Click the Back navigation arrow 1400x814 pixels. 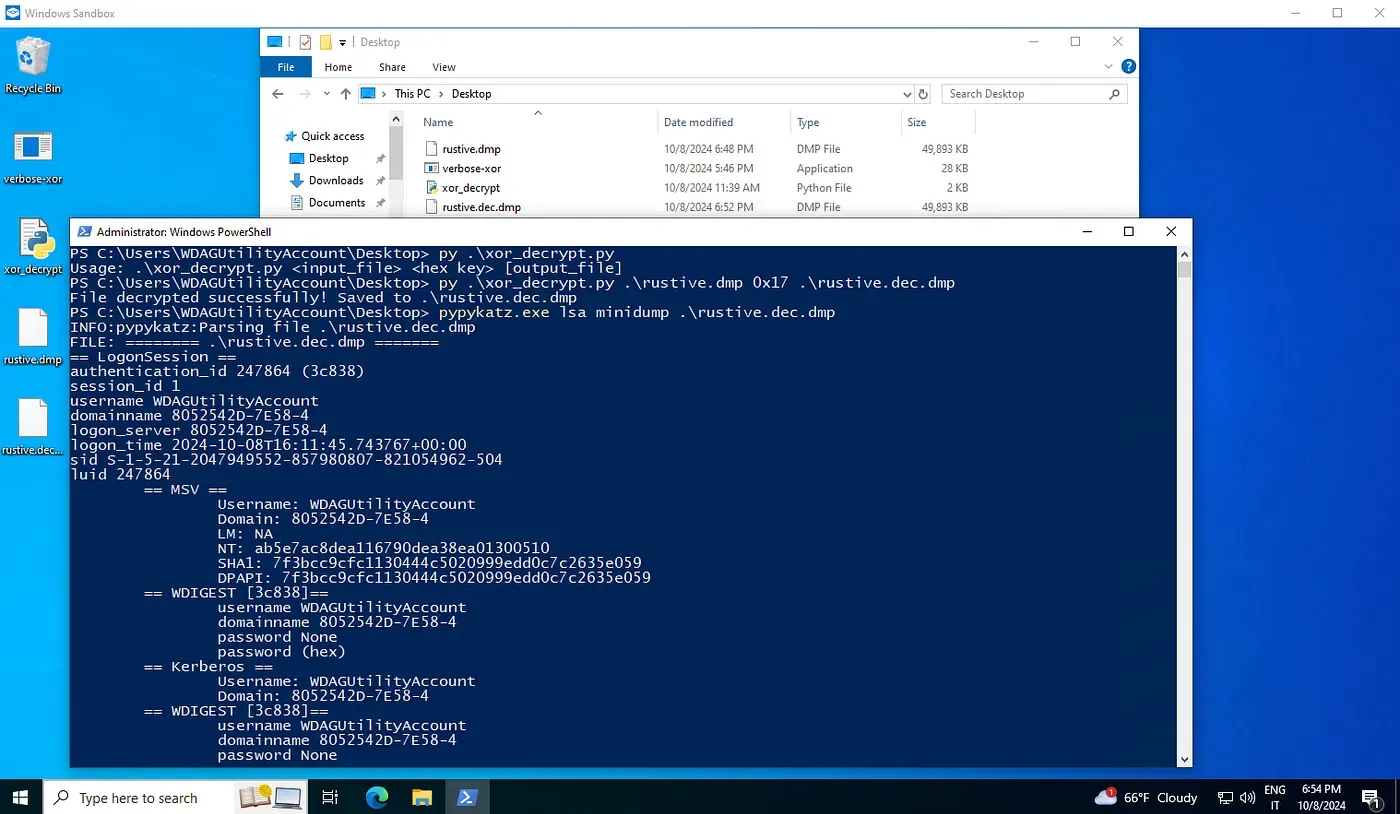tap(277, 93)
